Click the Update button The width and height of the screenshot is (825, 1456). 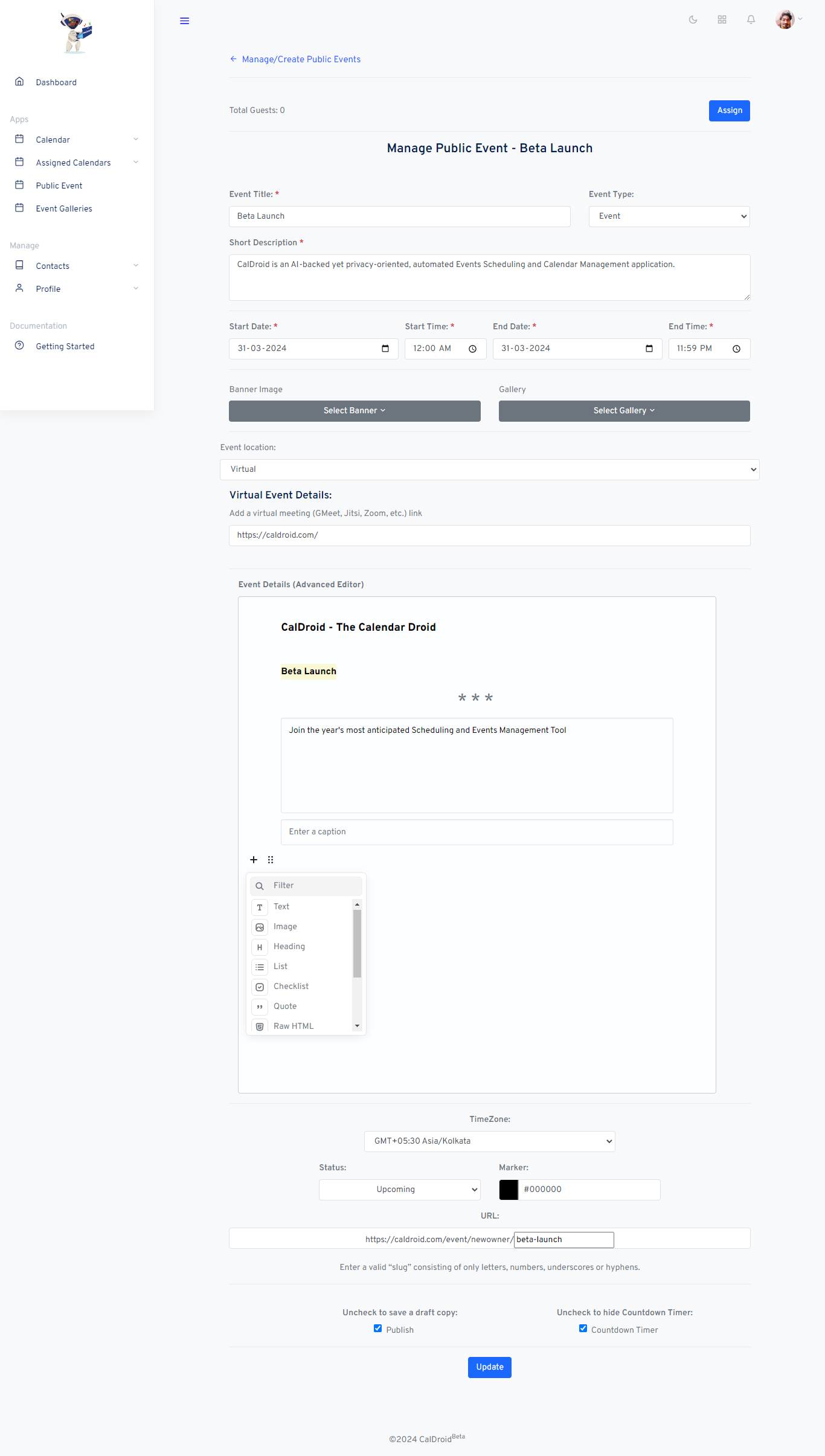coord(490,1367)
